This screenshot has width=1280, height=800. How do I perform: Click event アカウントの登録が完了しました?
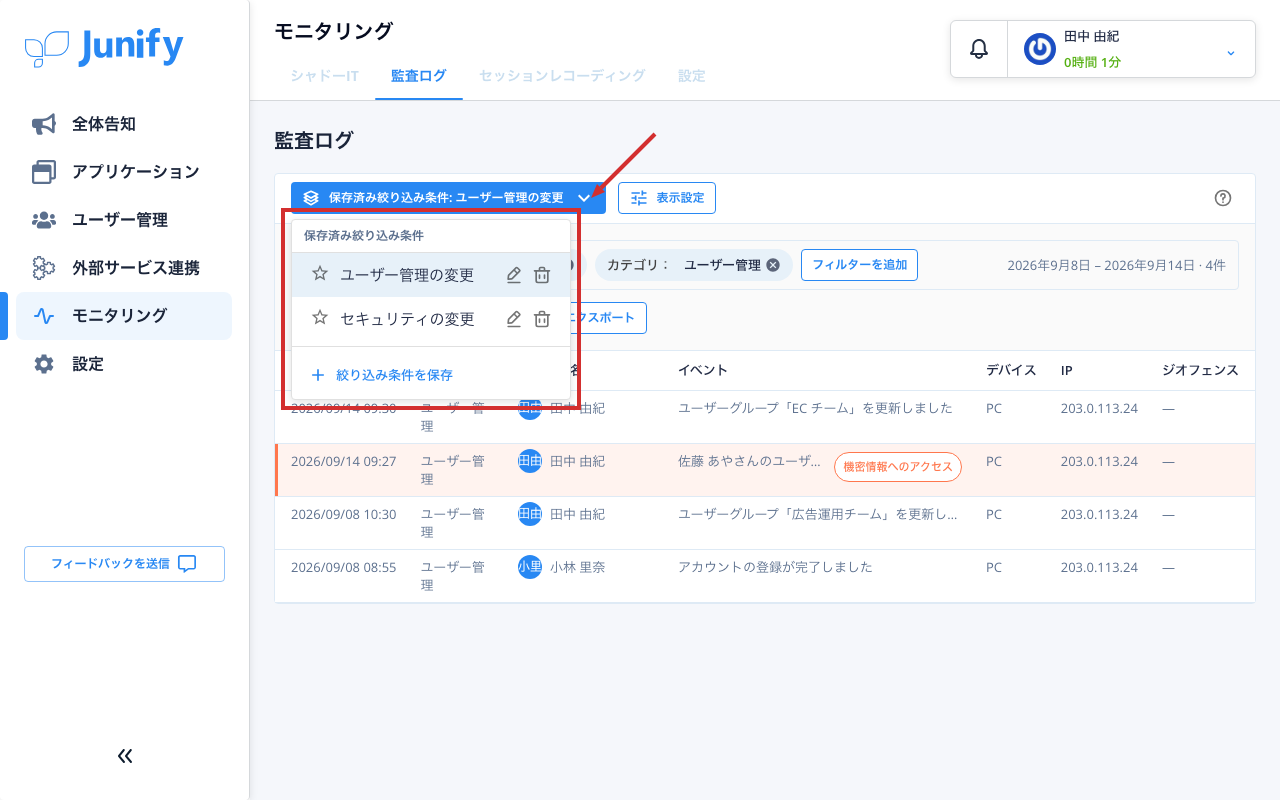(x=775, y=567)
